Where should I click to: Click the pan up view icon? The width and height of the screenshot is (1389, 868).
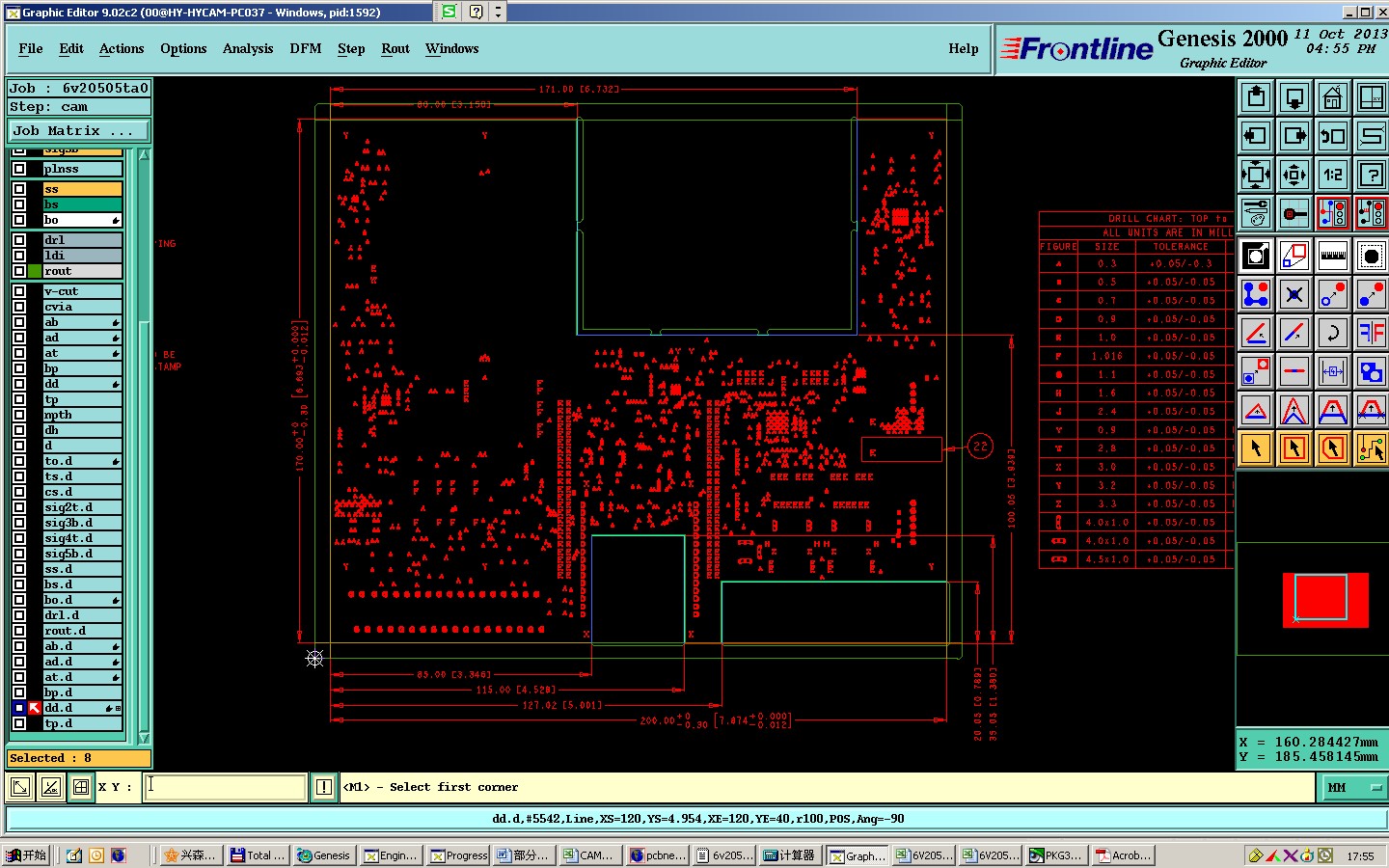click(x=1256, y=97)
